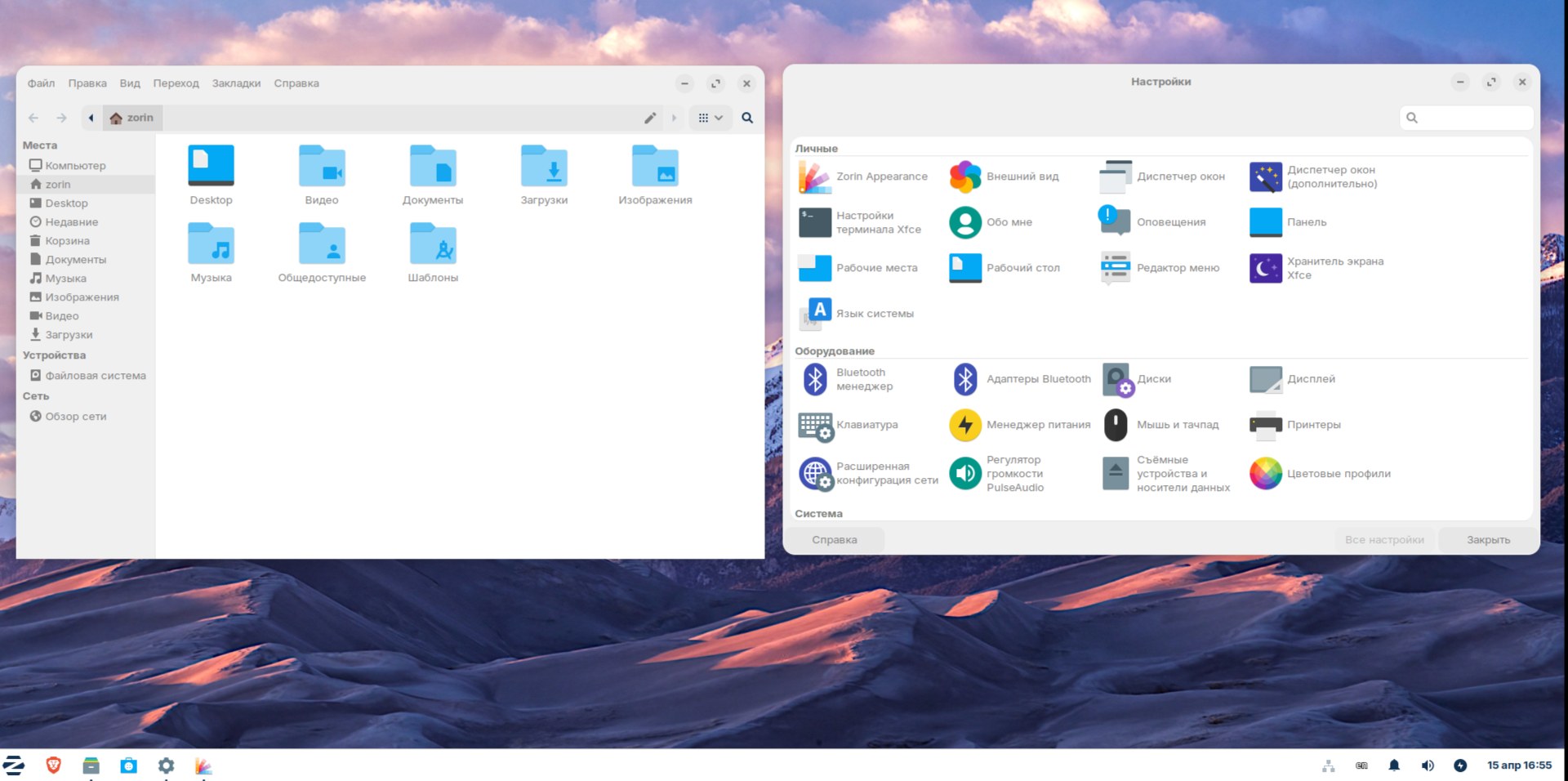Open the Переход menu
1568x781 pixels.
176,83
